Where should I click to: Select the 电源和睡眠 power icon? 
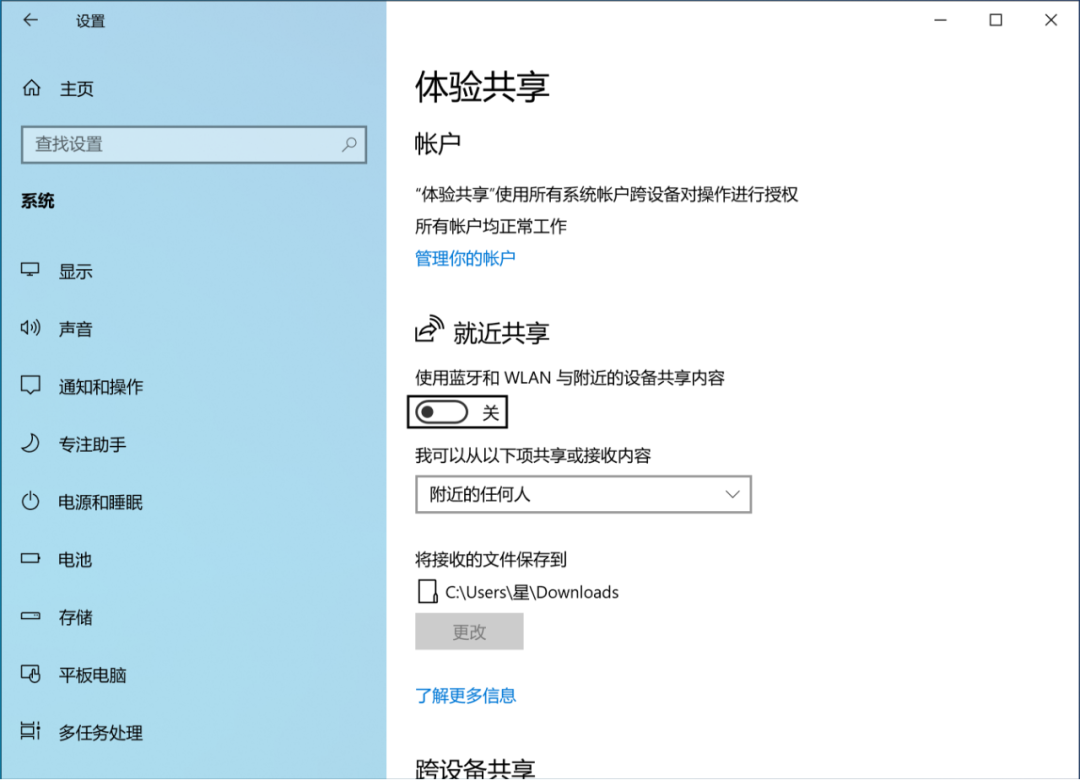coord(30,501)
